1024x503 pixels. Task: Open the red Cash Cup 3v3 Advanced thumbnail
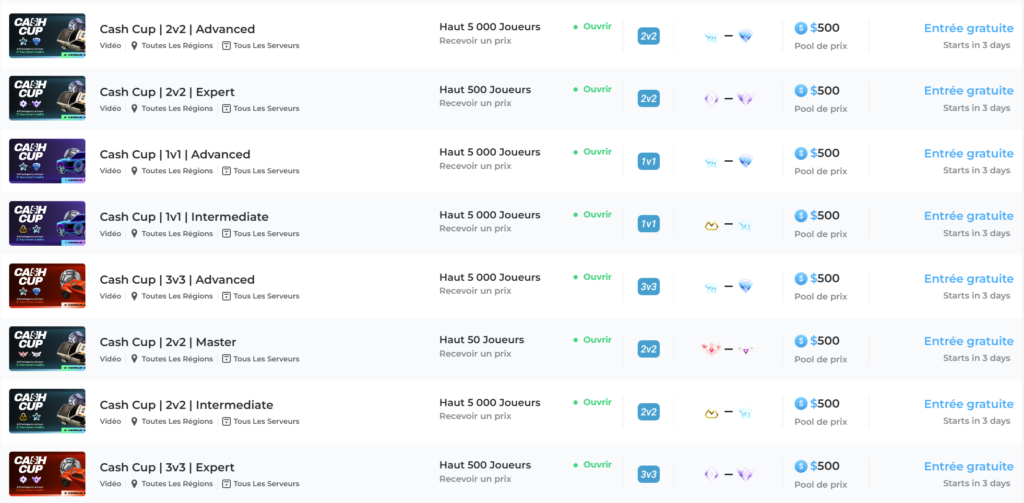click(x=47, y=286)
